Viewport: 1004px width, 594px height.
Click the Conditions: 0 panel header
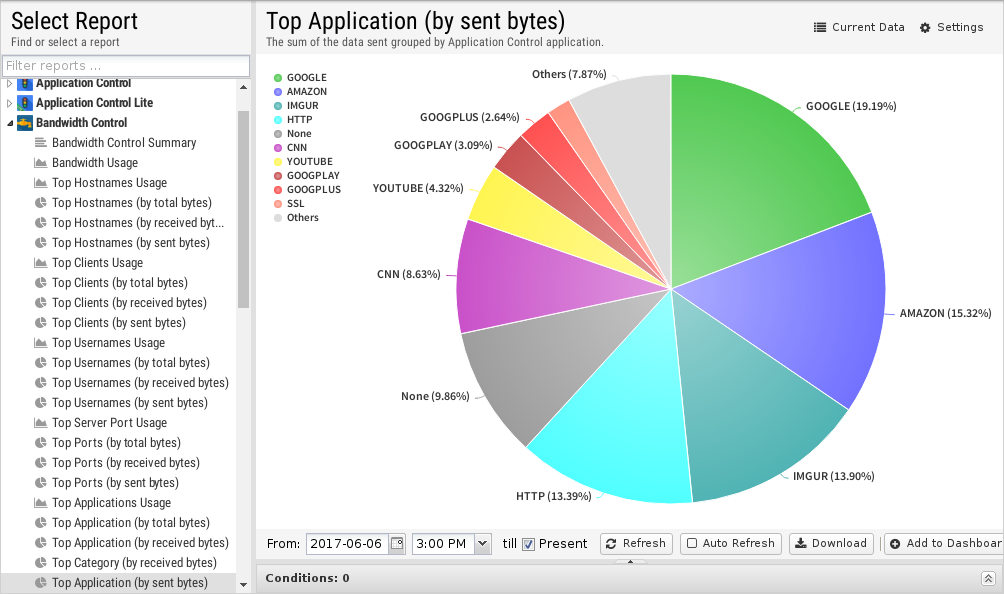[x=630, y=578]
